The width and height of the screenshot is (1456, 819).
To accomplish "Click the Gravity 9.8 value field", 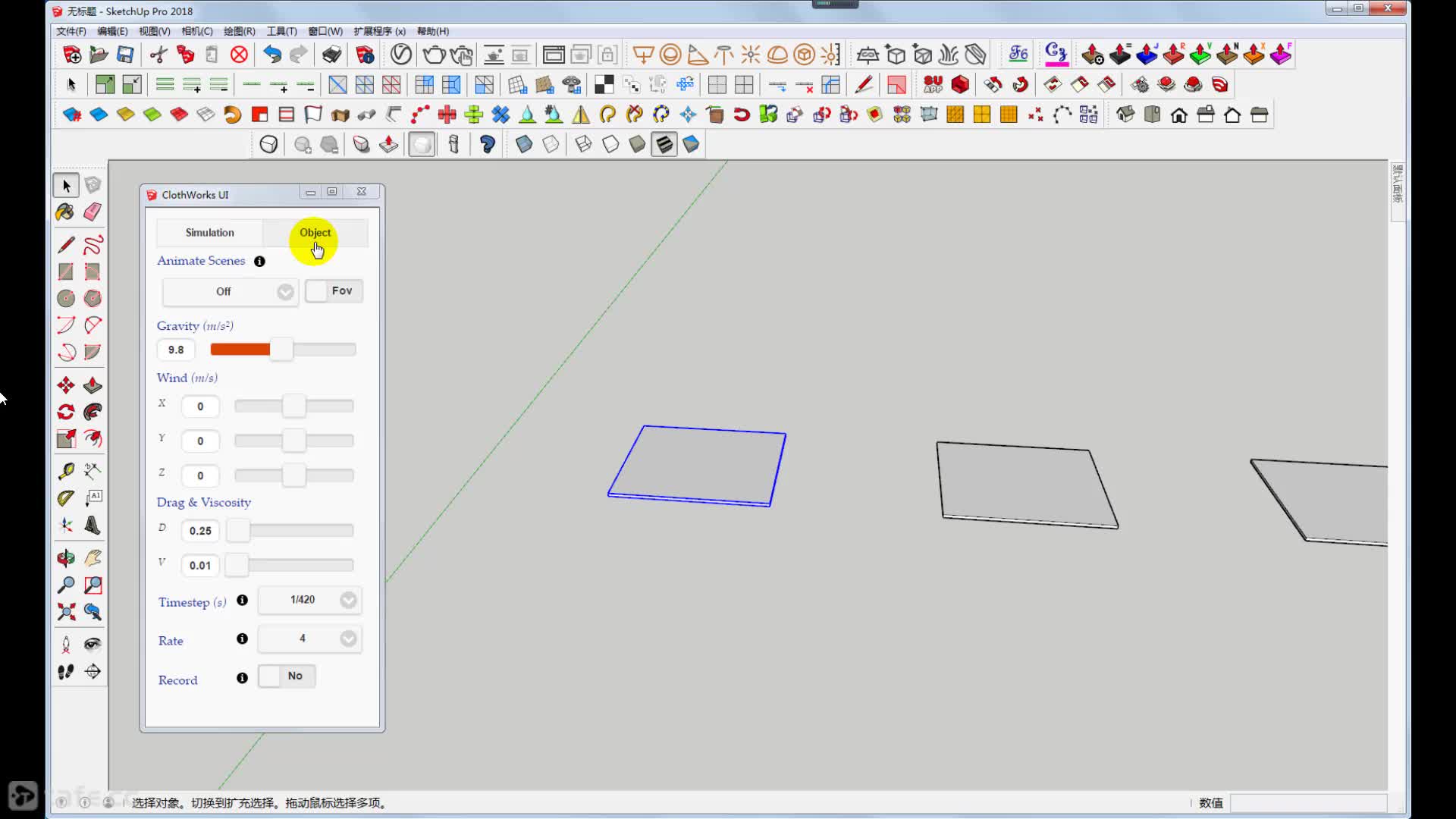I will (176, 350).
